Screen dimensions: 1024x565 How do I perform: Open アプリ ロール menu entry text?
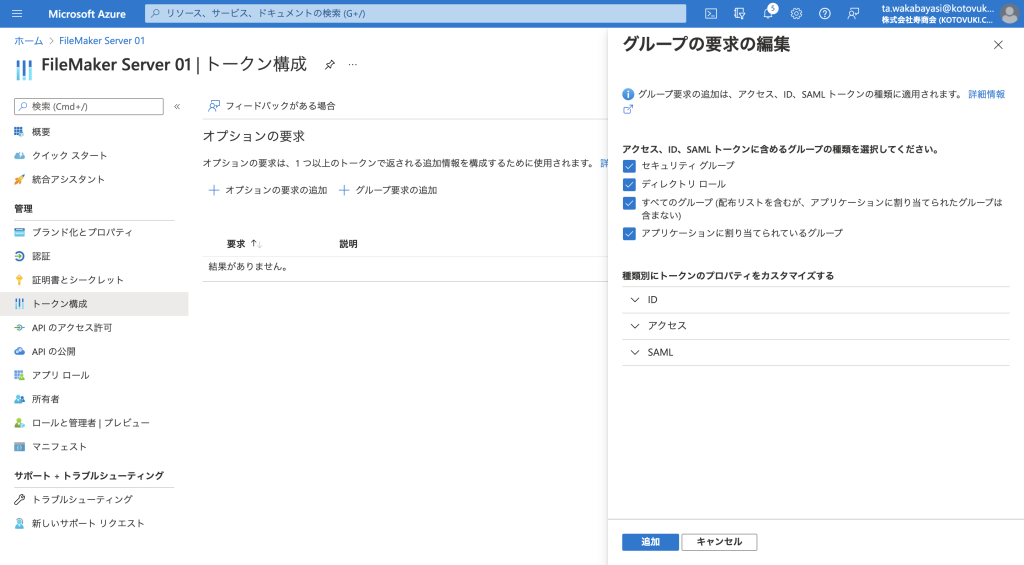click(x=61, y=375)
